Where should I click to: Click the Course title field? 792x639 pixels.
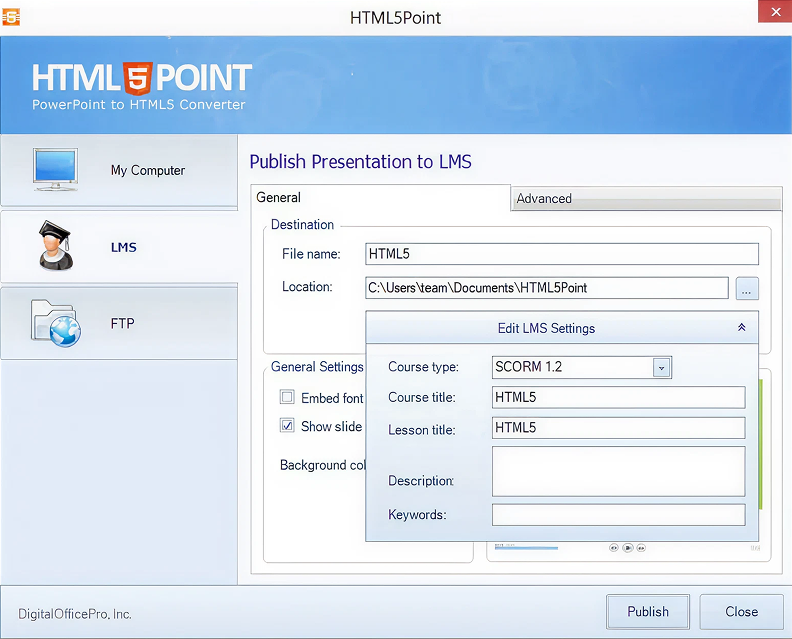pyautogui.click(x=618, y=398)
